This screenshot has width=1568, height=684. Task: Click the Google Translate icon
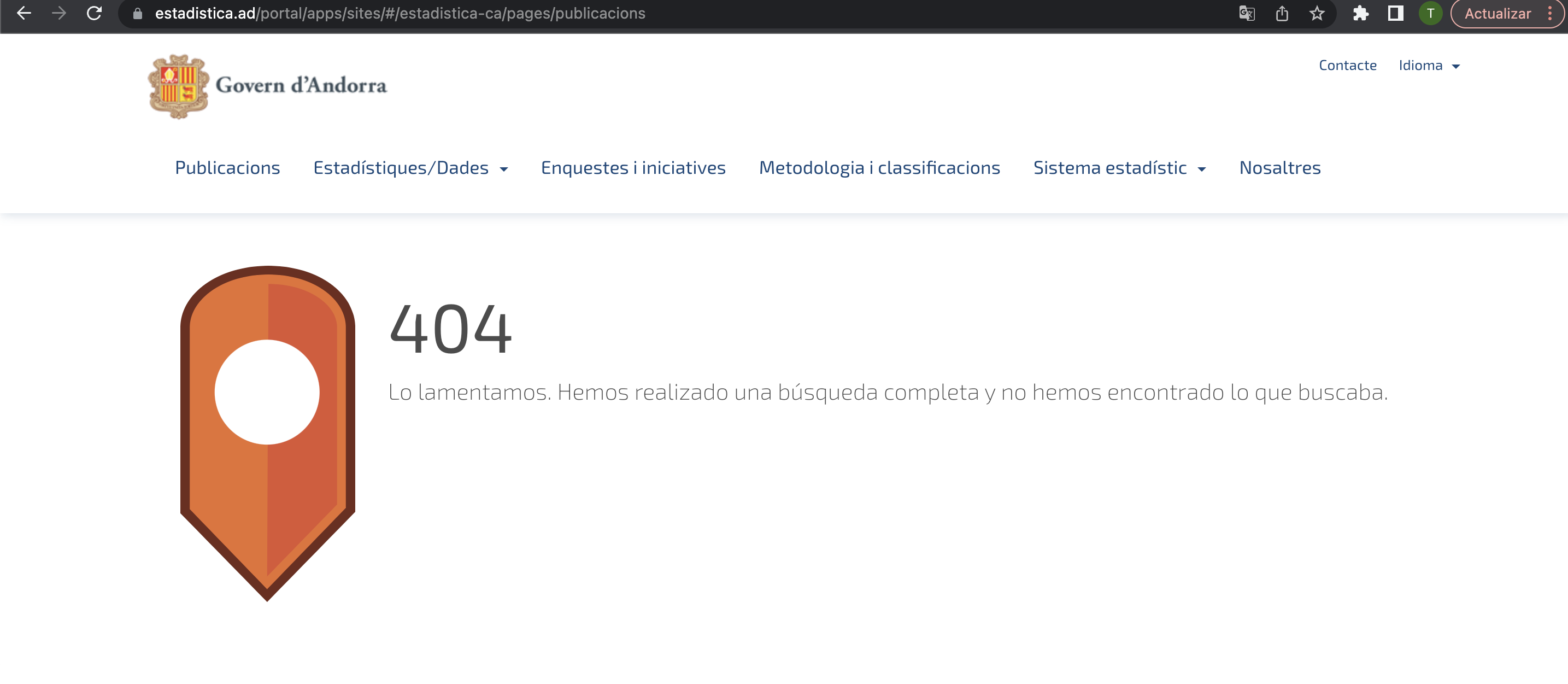(x=1247, y=13)
